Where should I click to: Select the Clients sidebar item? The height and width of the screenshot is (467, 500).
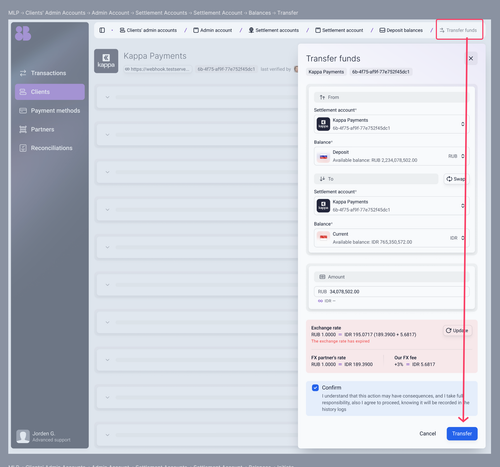tap(49, 92)
